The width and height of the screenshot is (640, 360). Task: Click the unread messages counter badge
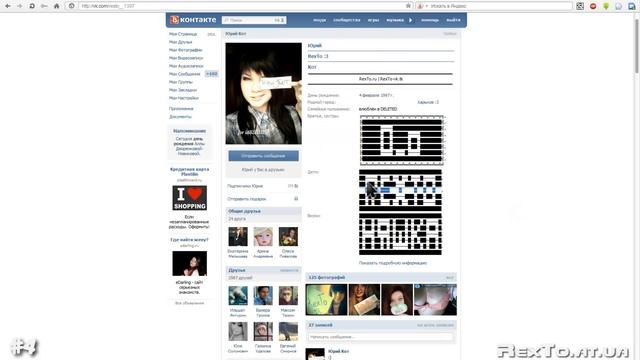[211, 74]
